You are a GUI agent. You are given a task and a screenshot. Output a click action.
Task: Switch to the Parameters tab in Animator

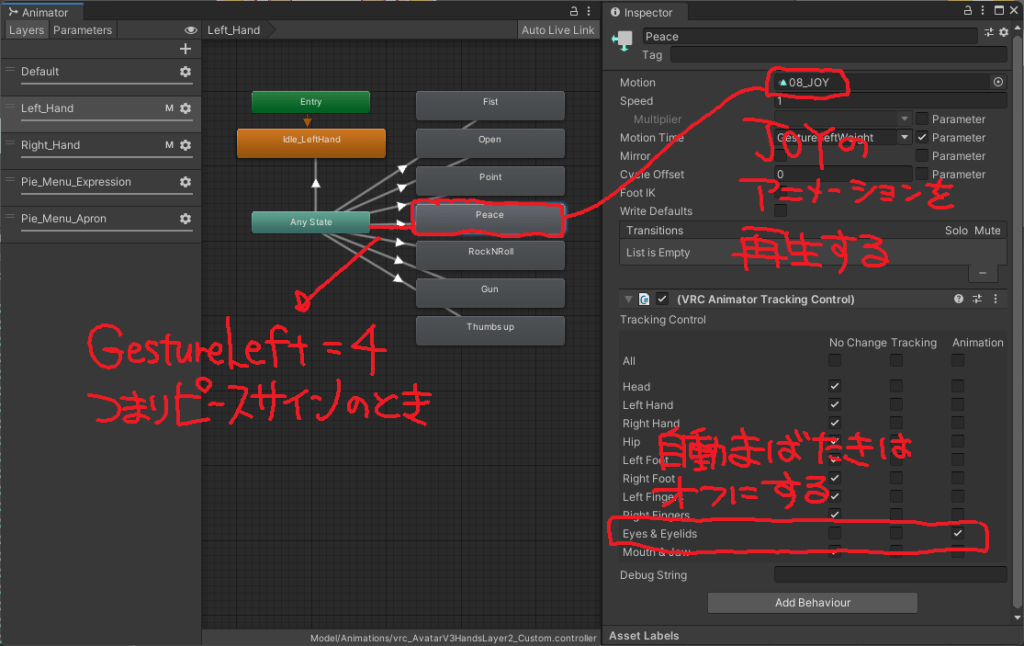[x=82, y=29]
